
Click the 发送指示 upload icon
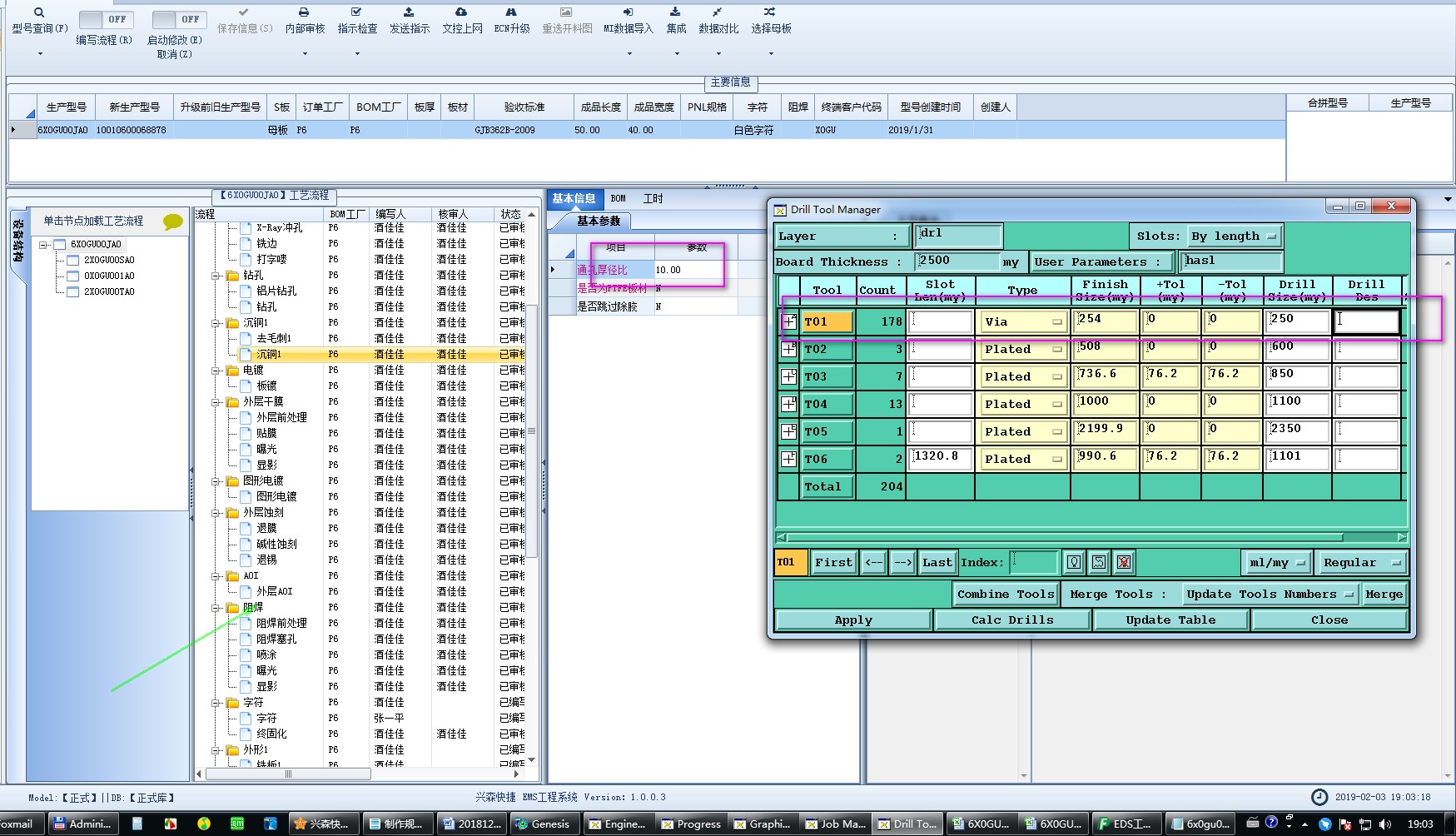click(409, 12)
